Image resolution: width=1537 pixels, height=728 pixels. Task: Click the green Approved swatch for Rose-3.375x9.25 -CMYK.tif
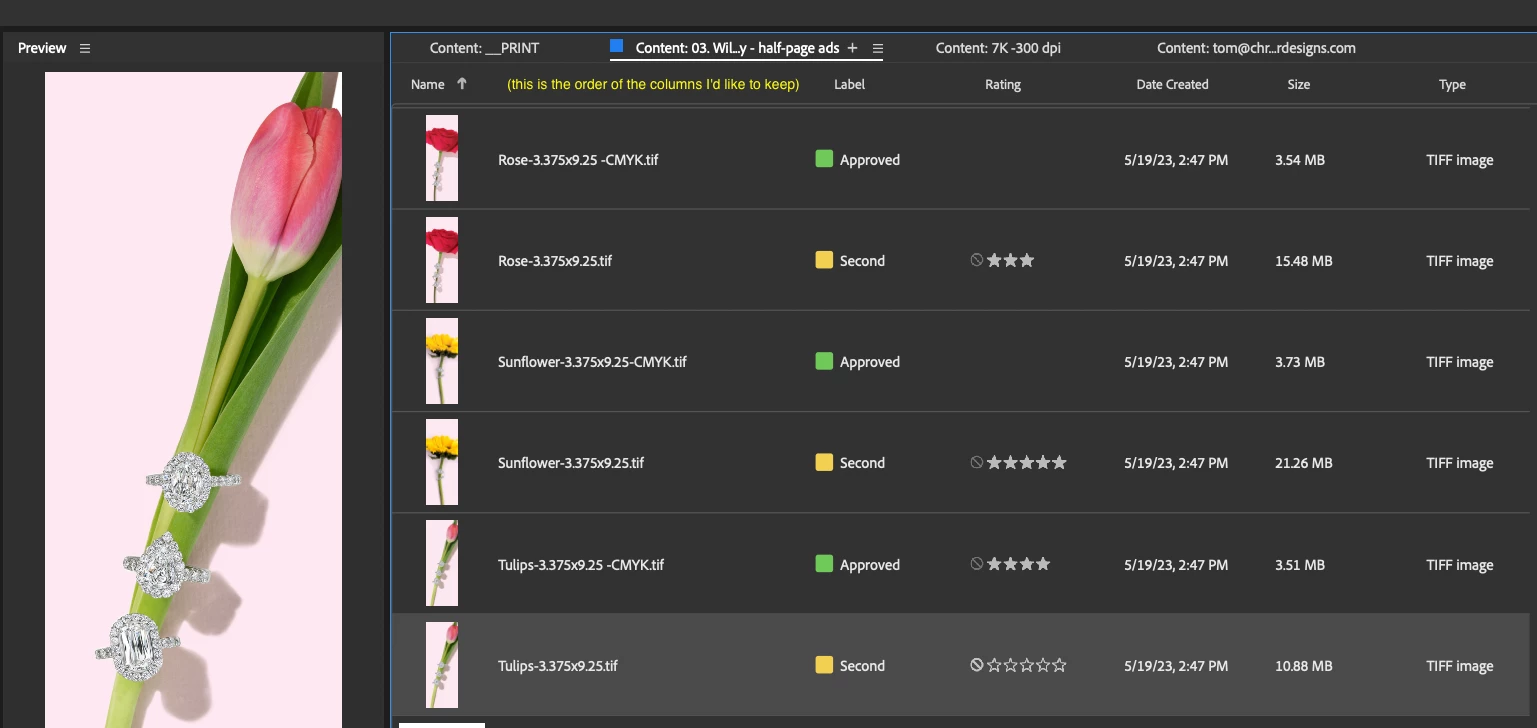click(x=824, y=158)
